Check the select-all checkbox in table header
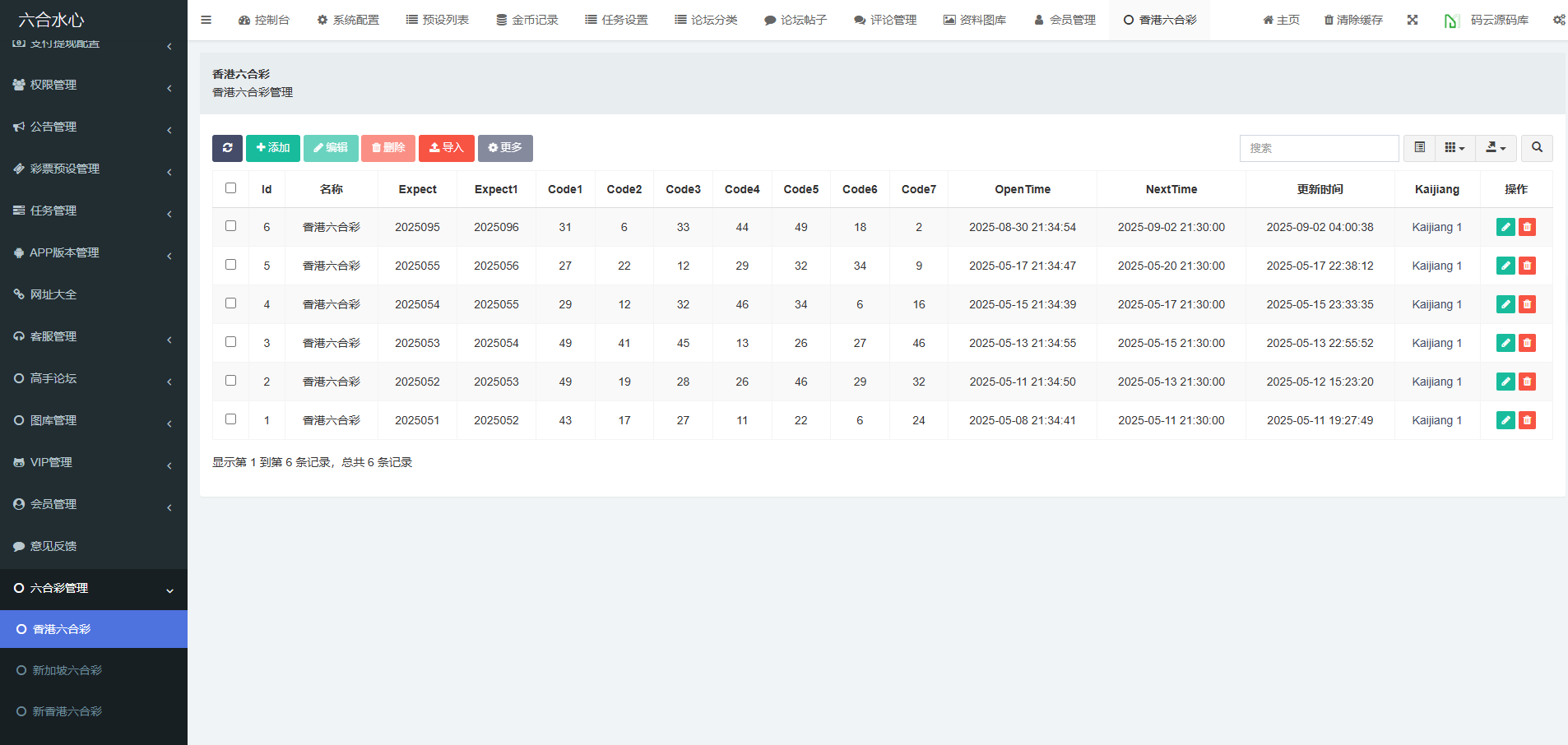The image size is (1568, 745). click(231, 188)
